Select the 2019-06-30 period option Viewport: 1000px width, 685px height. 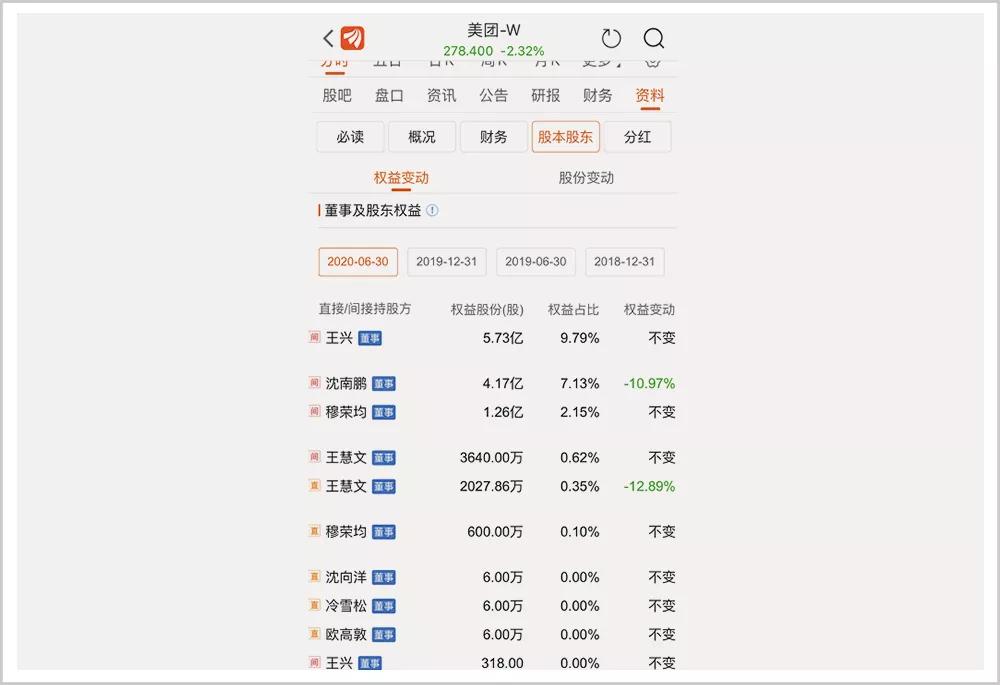535,261
